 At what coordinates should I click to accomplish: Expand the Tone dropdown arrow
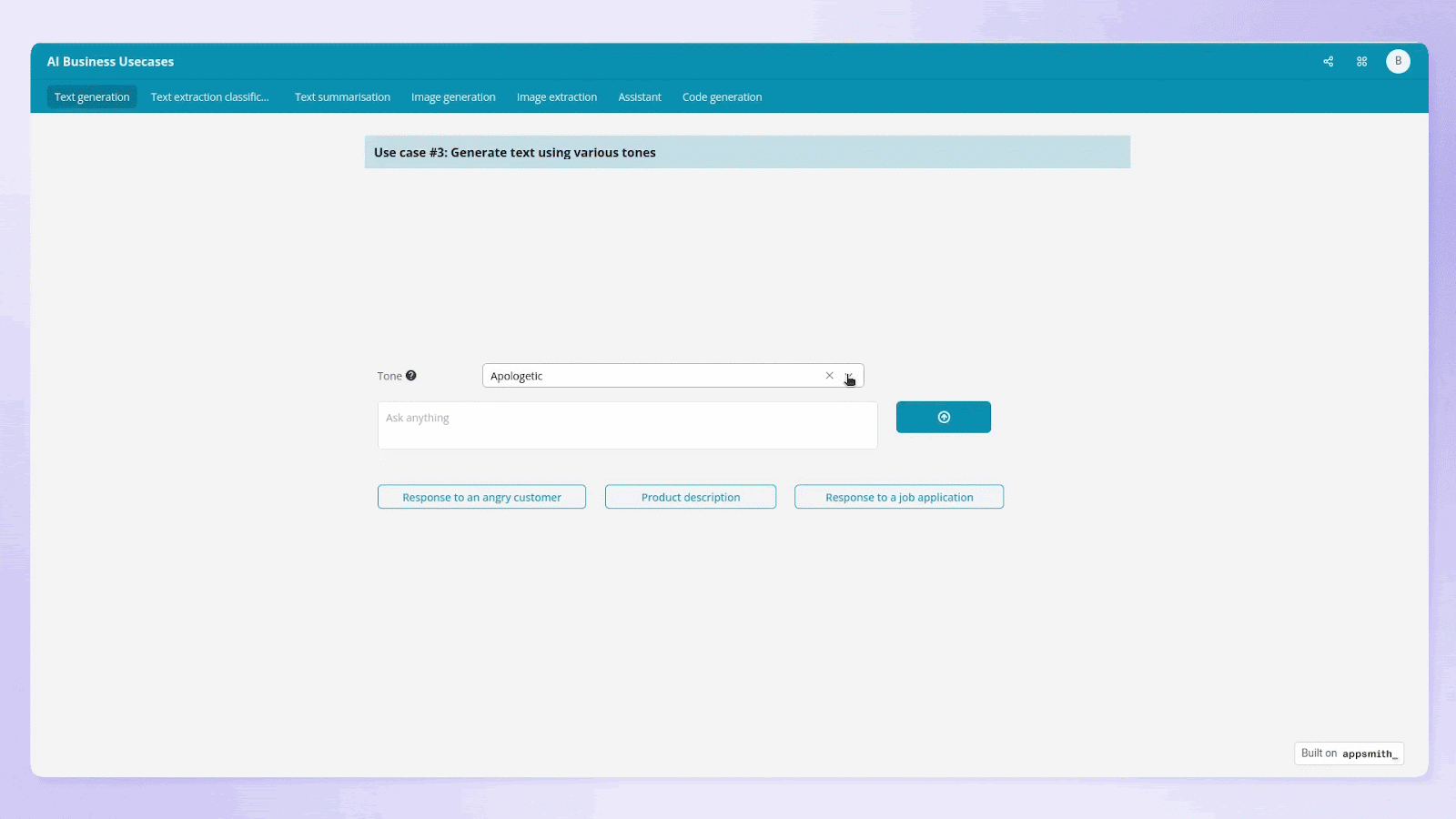[849, 376]
